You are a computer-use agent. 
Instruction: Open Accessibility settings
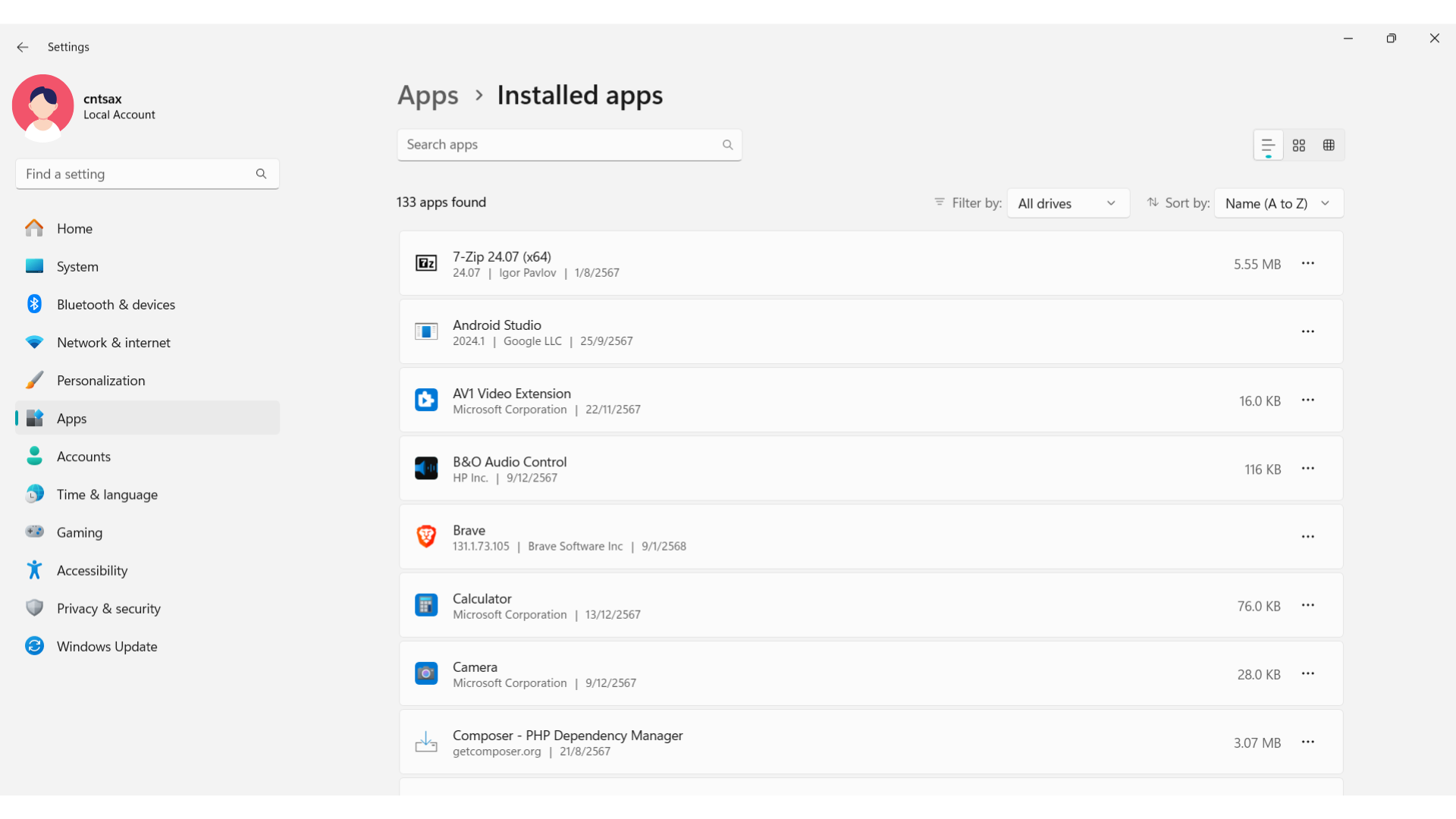(x=147, y=570)
